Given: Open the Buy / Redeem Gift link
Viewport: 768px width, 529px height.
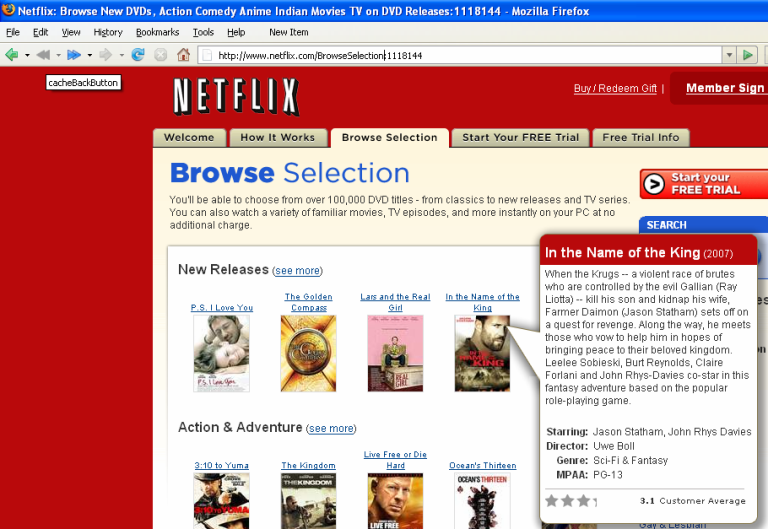Looking at the screenshot, I should coord(615,89).
